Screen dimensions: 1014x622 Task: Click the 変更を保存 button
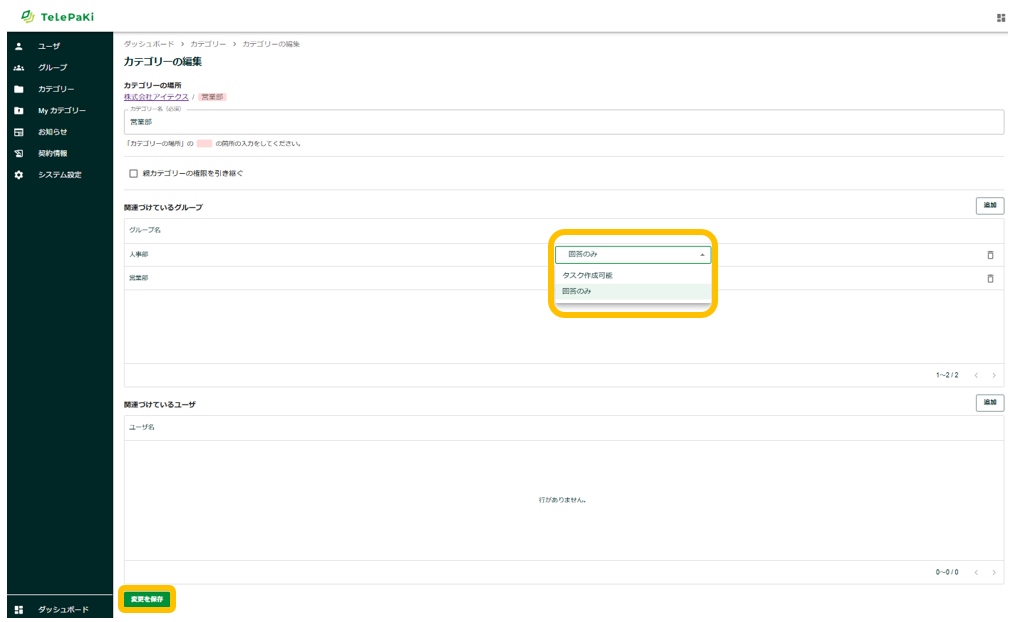[147, 599]
